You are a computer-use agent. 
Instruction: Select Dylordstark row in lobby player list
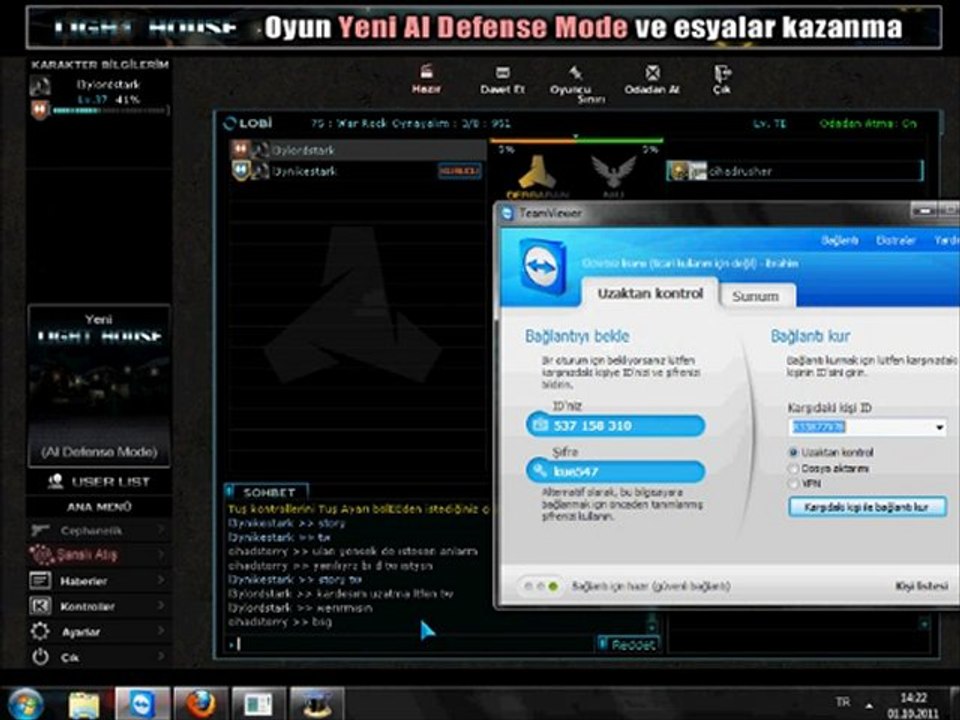click(358, 149)
